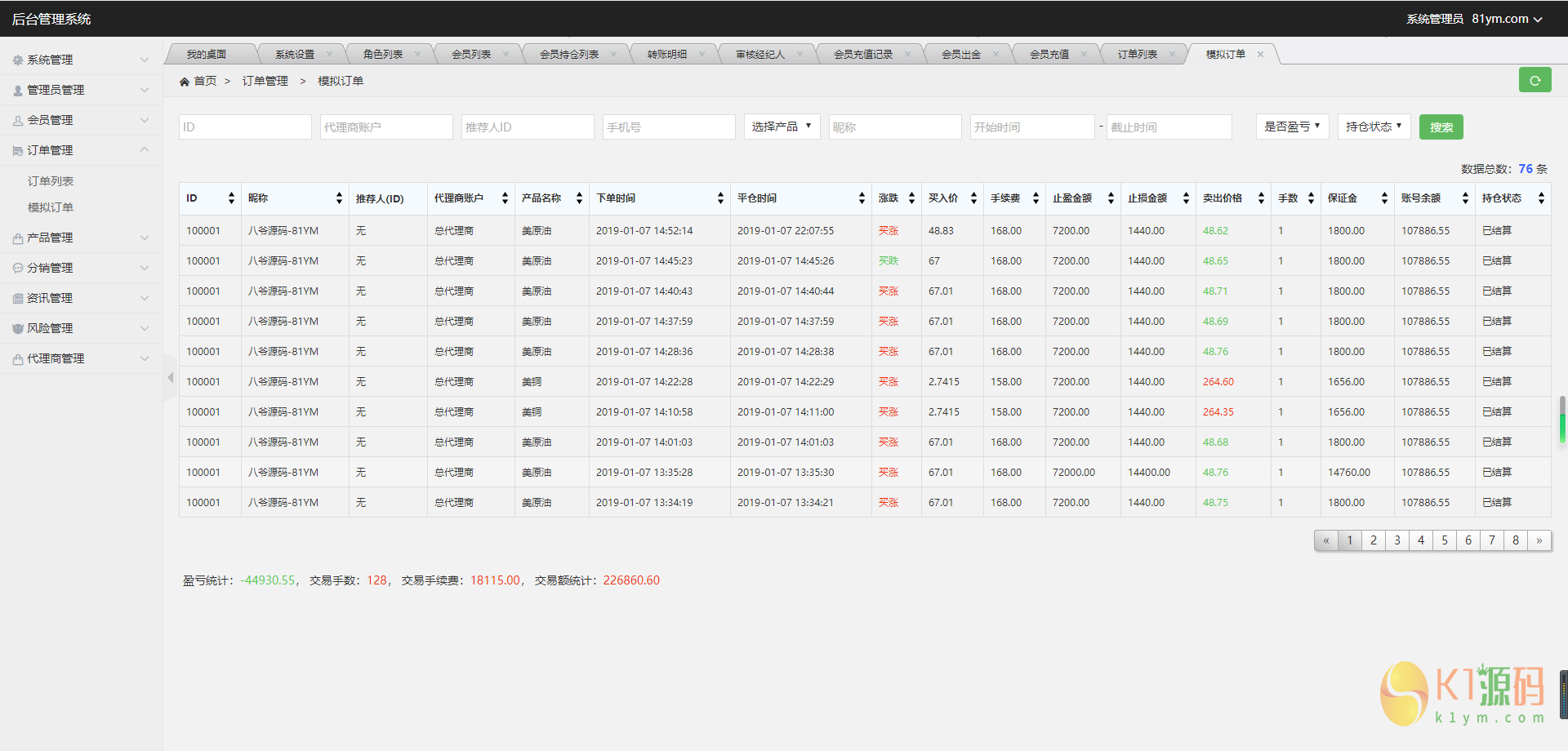Open the 选择产品 dropdown
Viewport: 1568px width, 751px height.
[x=782, y=127]
